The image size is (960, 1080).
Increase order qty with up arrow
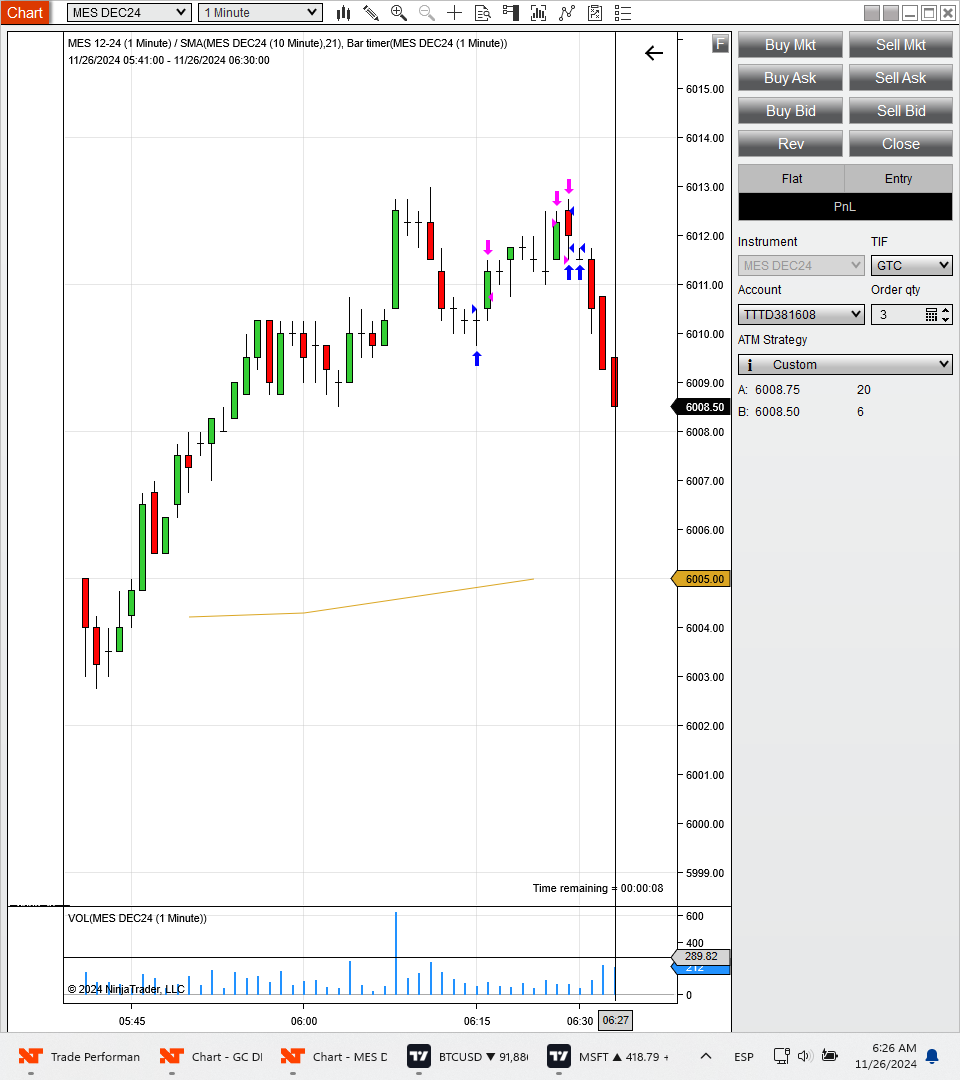946,310
